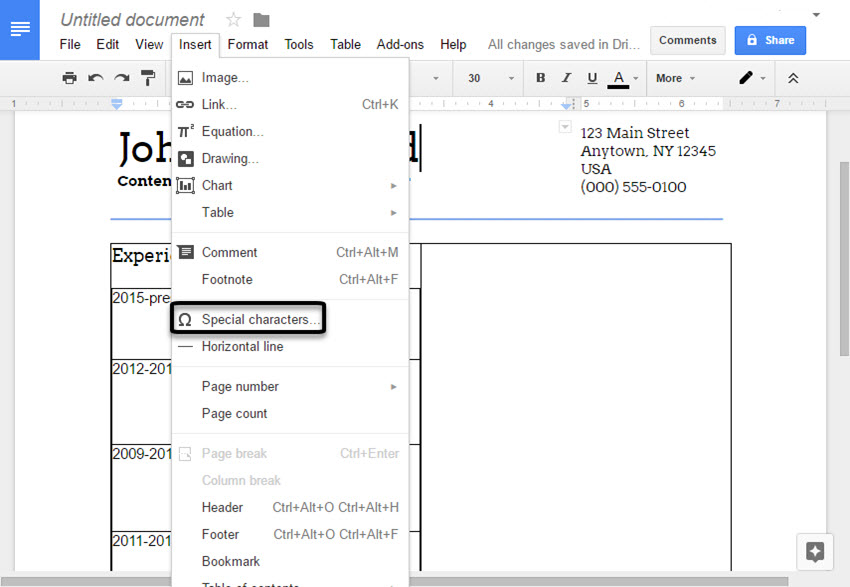Click the left indent marker on ruler
The width and height of the screenshot is (850, 587).
(x=117, y=104)
